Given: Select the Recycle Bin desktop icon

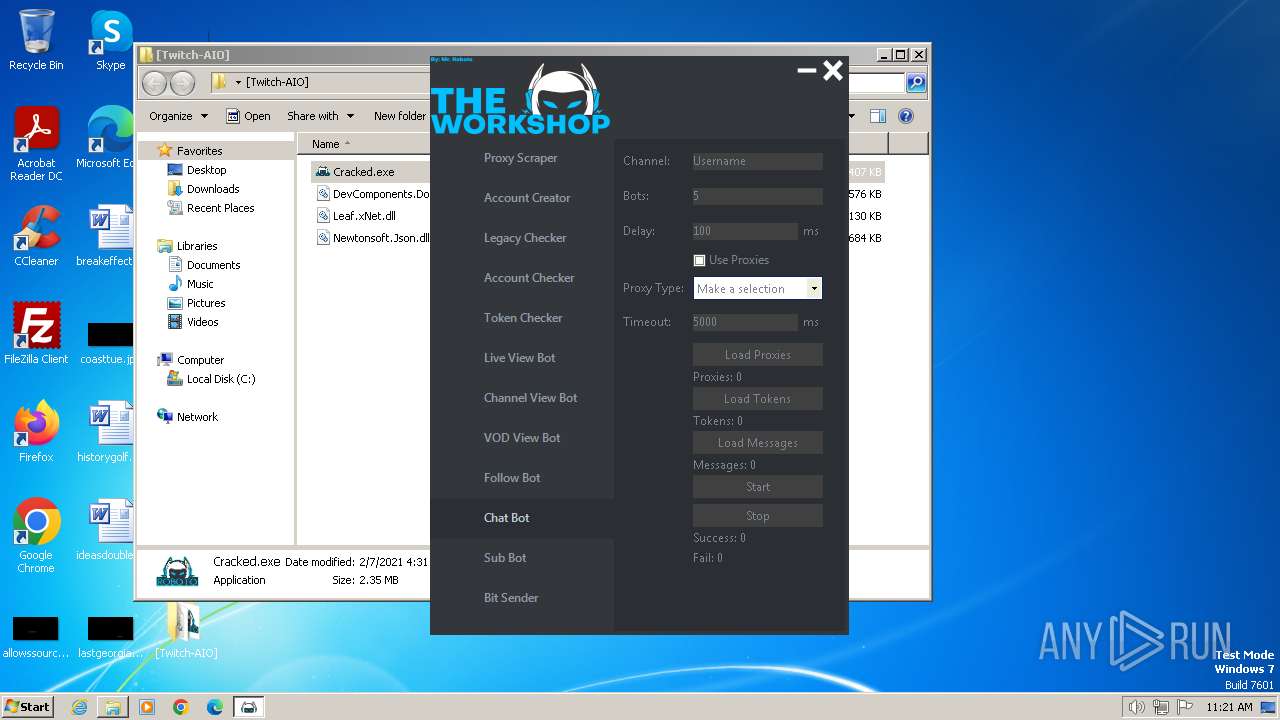Looking at the screenshot, I should 36,40.
